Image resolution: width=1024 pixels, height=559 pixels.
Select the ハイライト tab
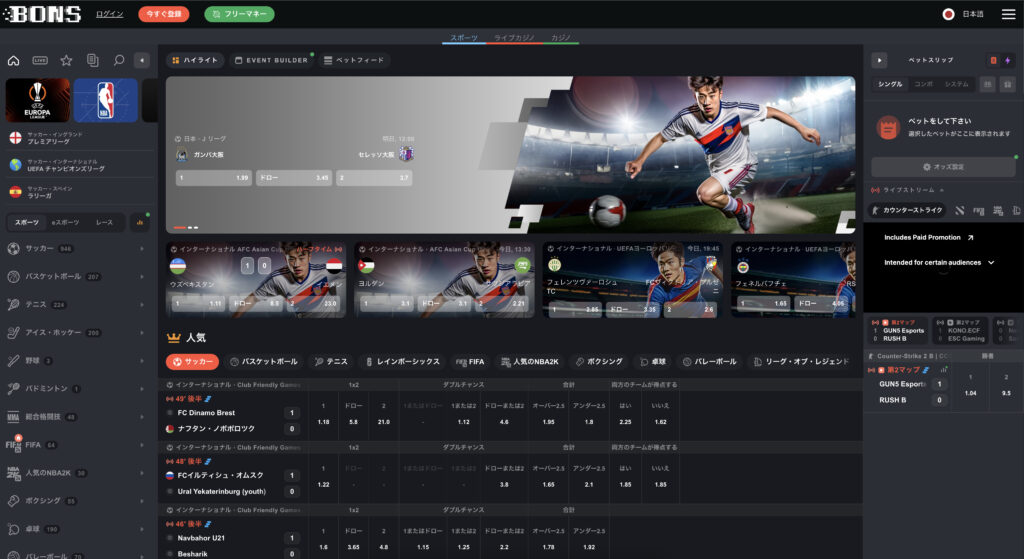click(x=195, y=60)
